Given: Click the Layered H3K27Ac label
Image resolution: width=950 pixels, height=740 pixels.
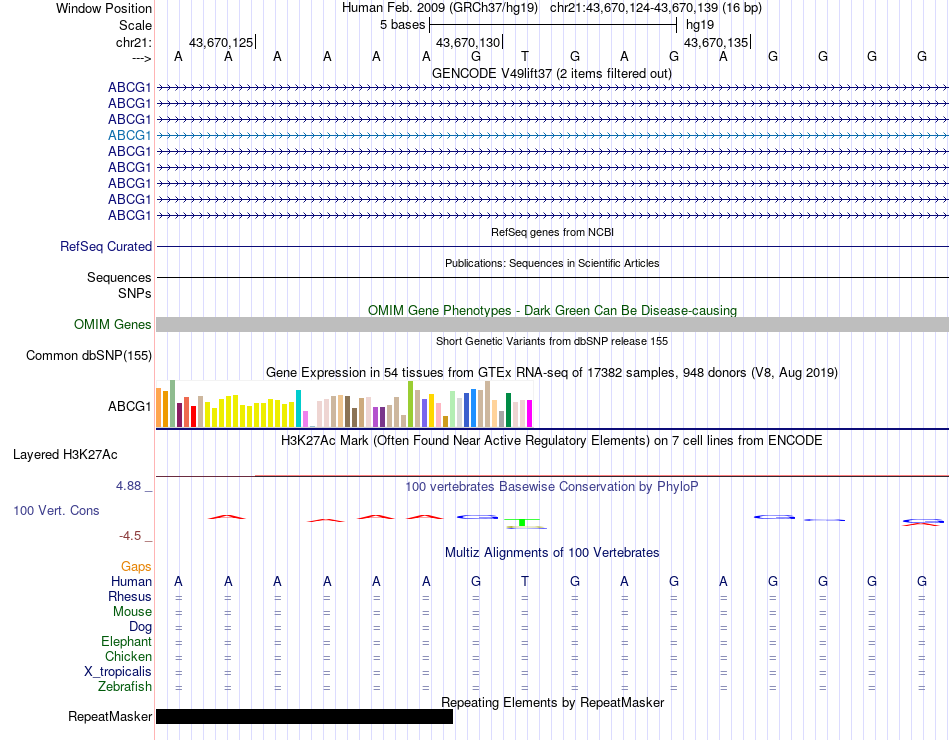Looking at the screenshot, I should [65, 455].
